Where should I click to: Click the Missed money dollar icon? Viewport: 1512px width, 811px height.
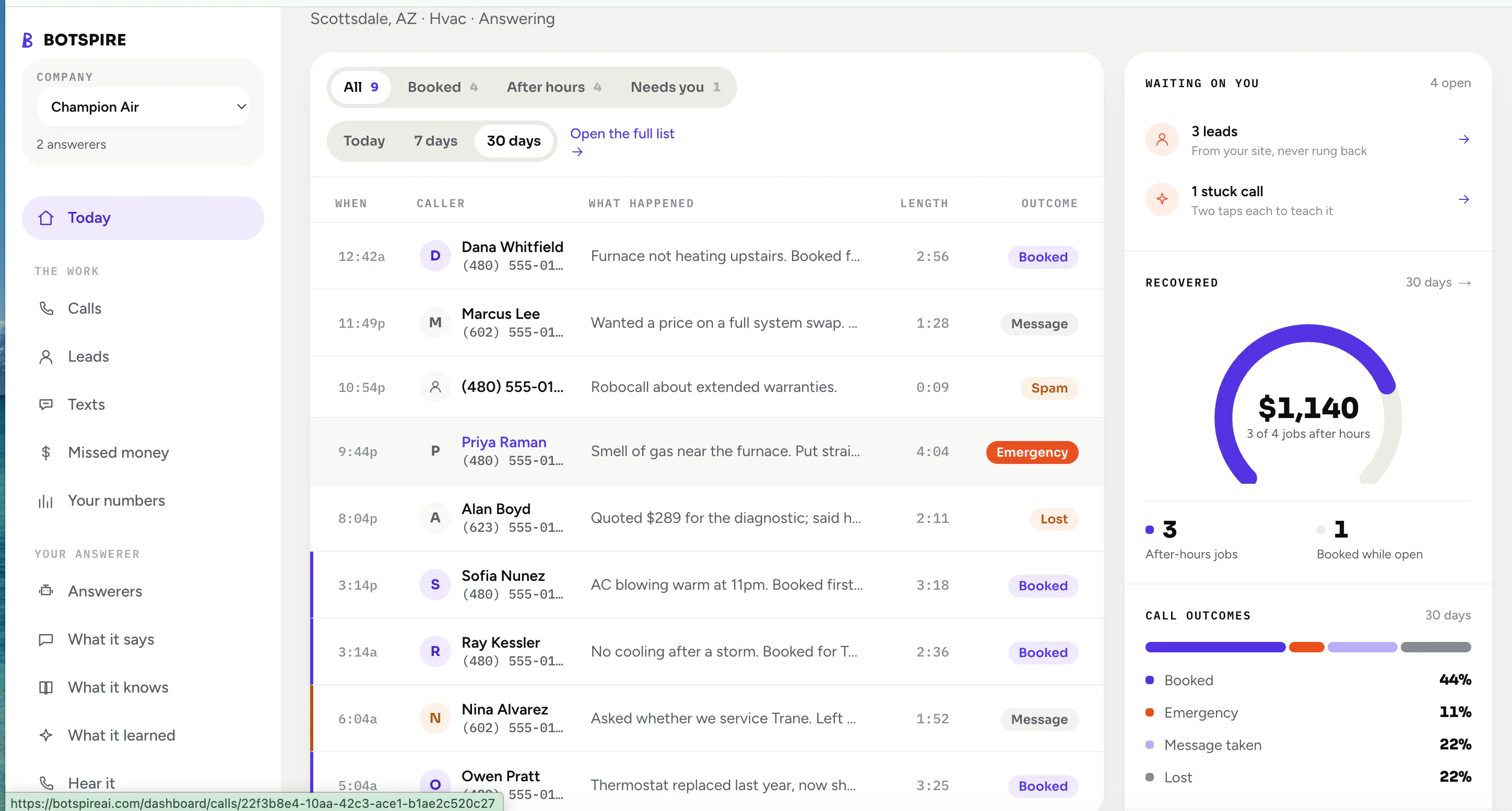pos(46,452)
